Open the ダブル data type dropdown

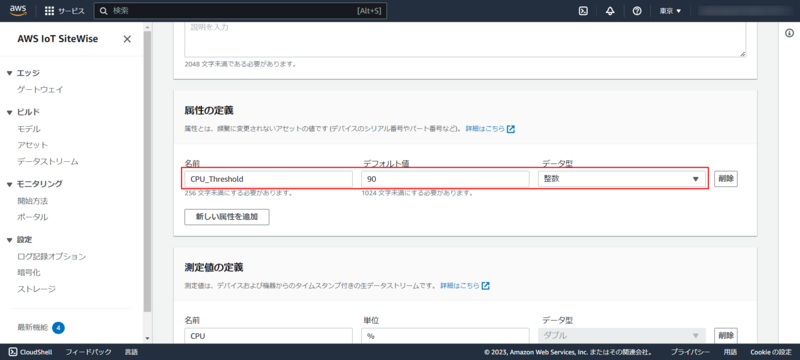tap(621, 336)
